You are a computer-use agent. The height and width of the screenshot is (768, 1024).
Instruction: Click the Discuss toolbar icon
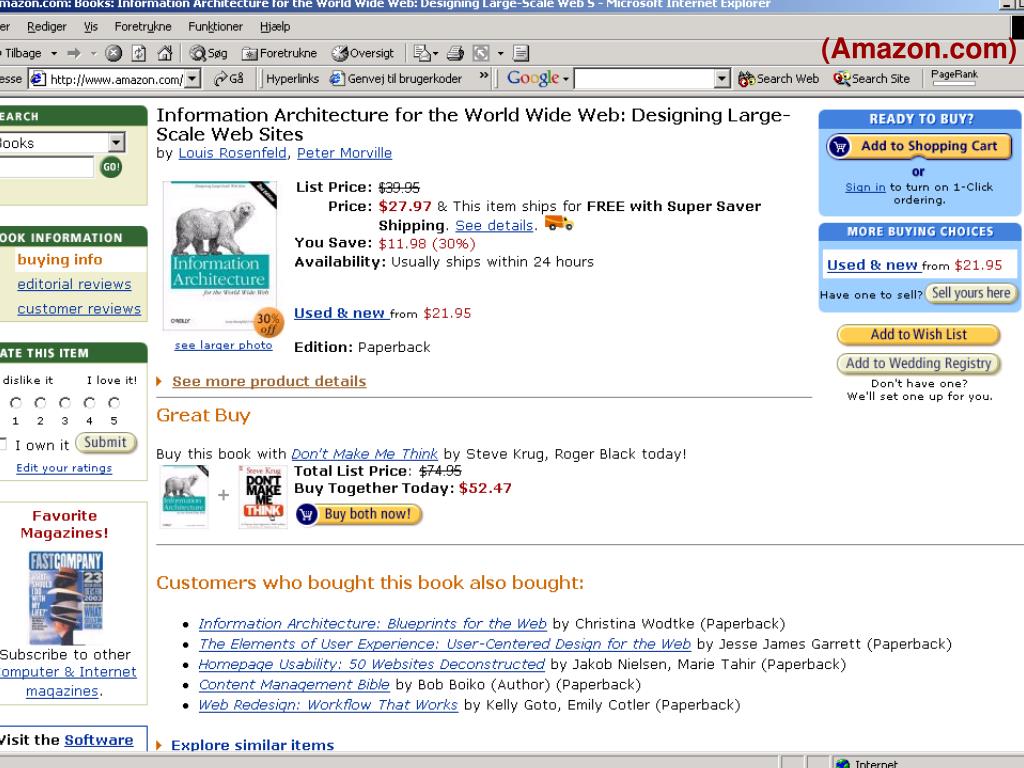(x=521, y=53)
